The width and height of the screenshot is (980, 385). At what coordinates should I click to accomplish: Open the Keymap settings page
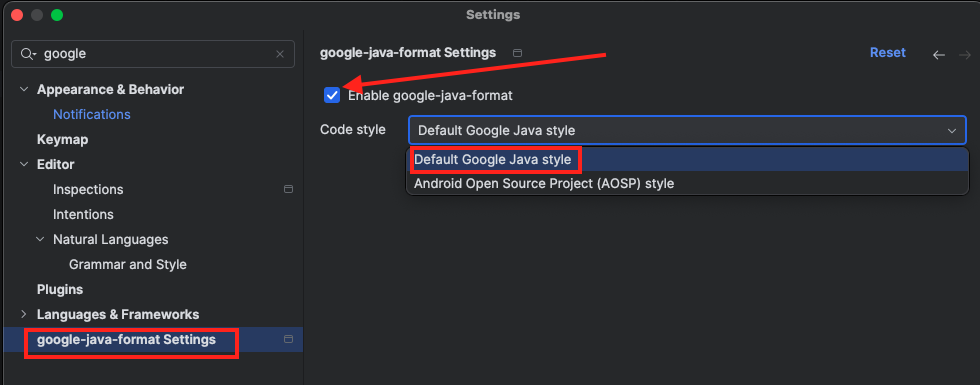click(62, 139)
